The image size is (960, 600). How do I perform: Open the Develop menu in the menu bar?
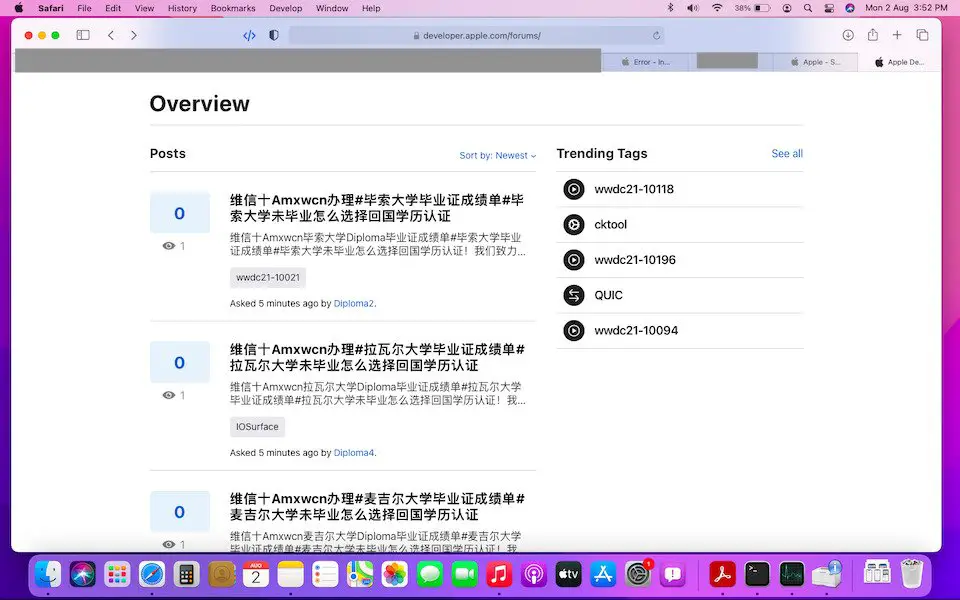[x=285, y=8]
